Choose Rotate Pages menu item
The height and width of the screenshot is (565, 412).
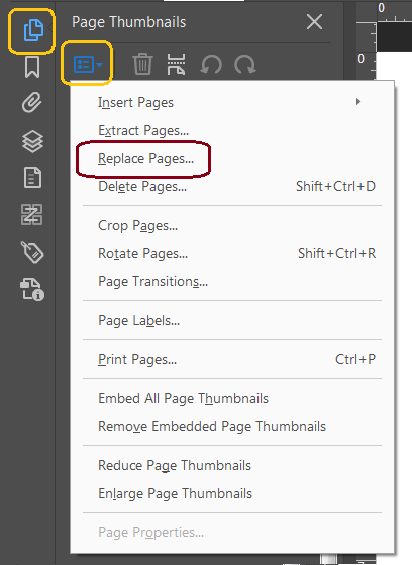pos(232,253)
